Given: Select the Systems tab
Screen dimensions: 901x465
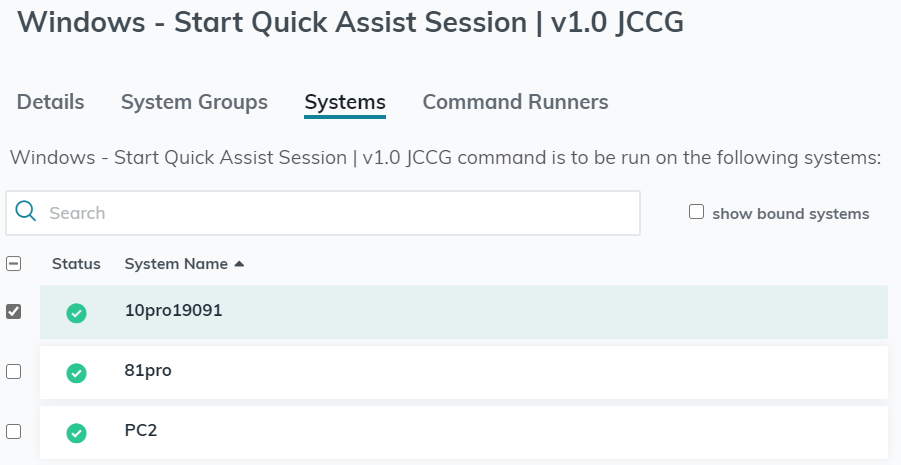Looking at the screenshot, I should point(345,102).
